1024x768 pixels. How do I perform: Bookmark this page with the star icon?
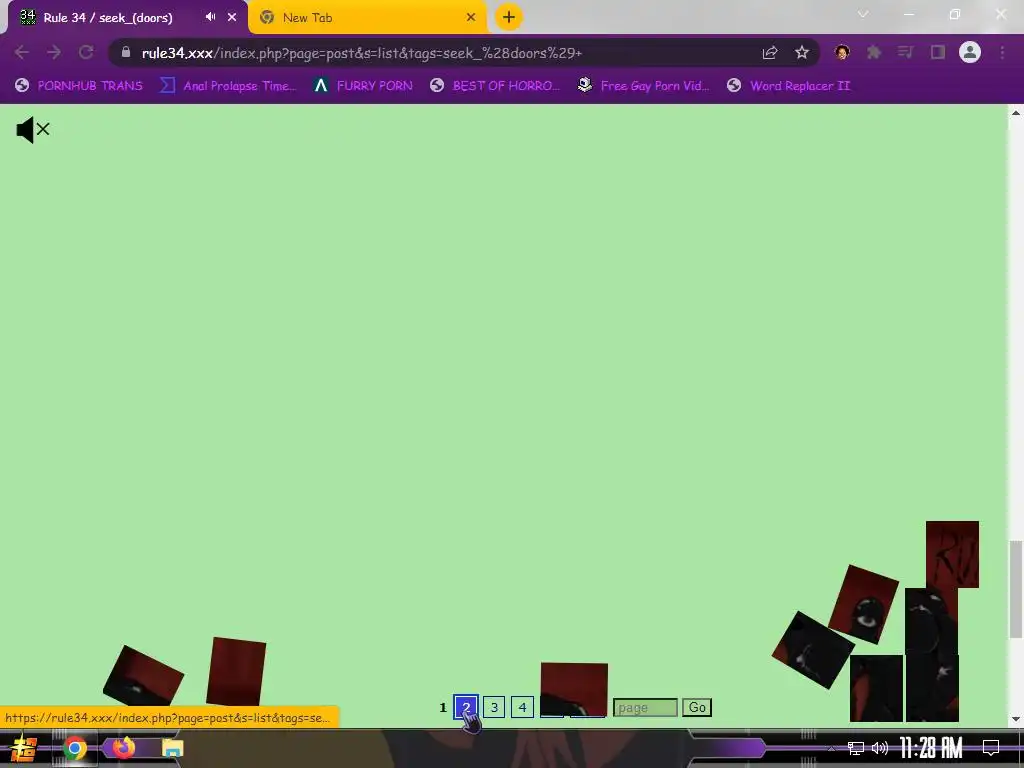coord(802,52)
